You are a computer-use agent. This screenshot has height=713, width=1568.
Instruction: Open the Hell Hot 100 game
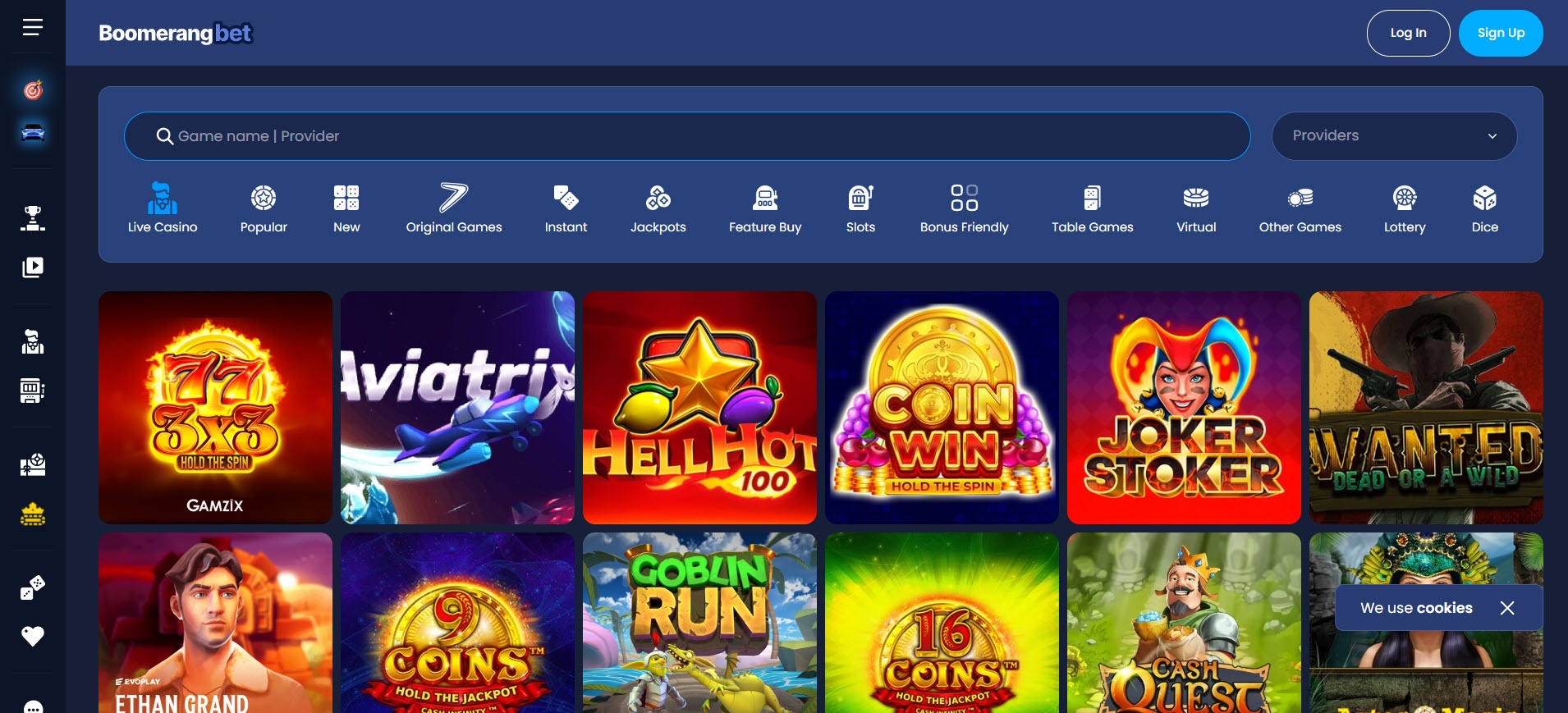coord(699,408)
